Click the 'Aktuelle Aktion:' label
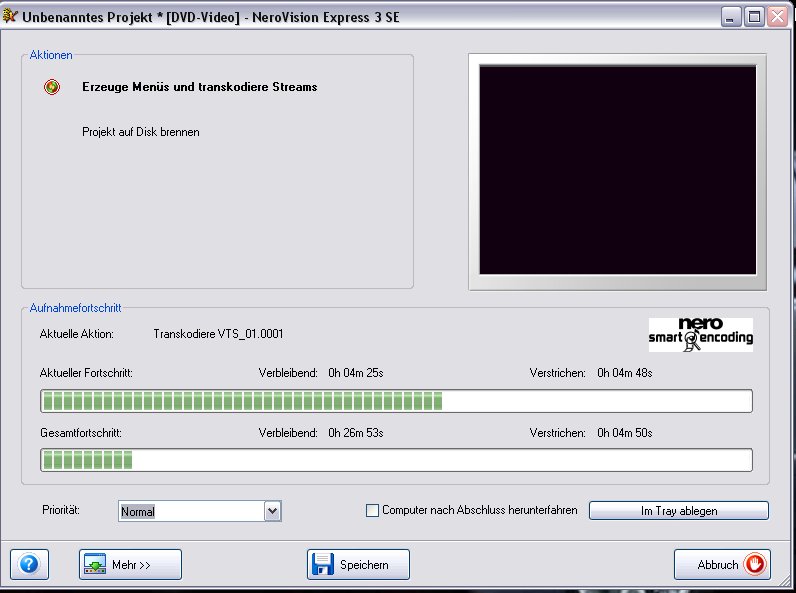796x593 pixels. [77, 334]
